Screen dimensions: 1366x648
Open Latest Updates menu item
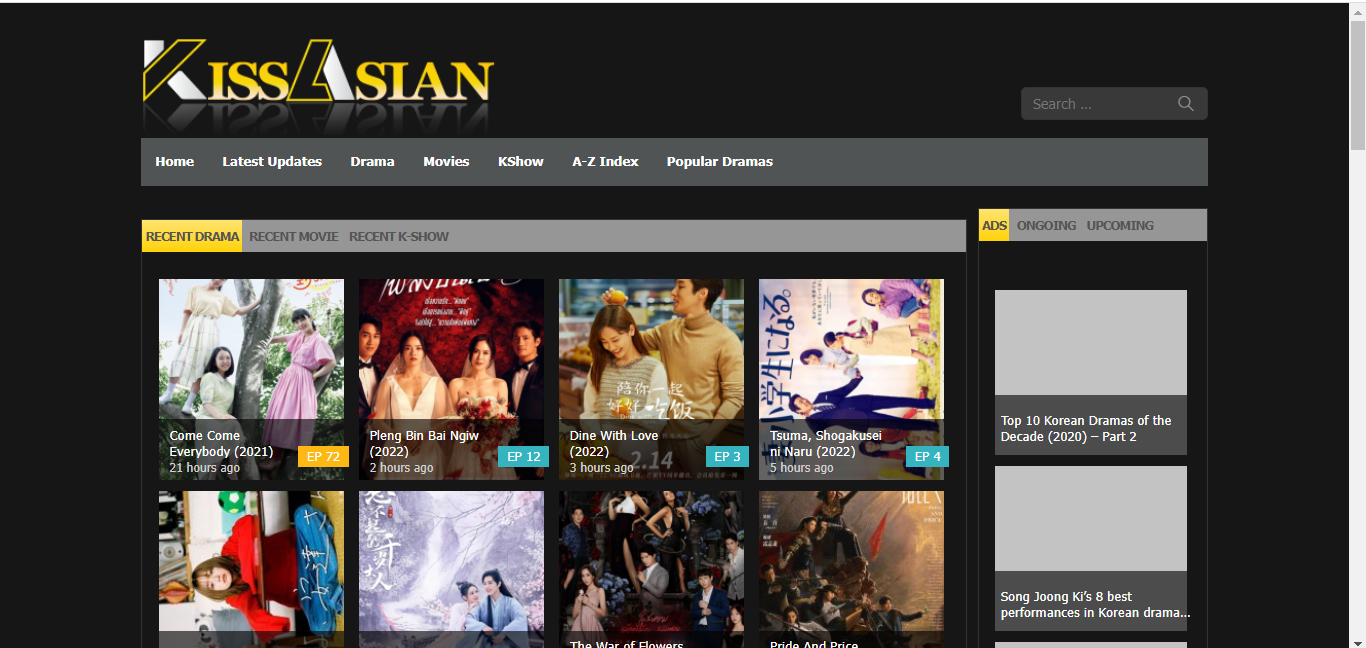pos(272,161)
